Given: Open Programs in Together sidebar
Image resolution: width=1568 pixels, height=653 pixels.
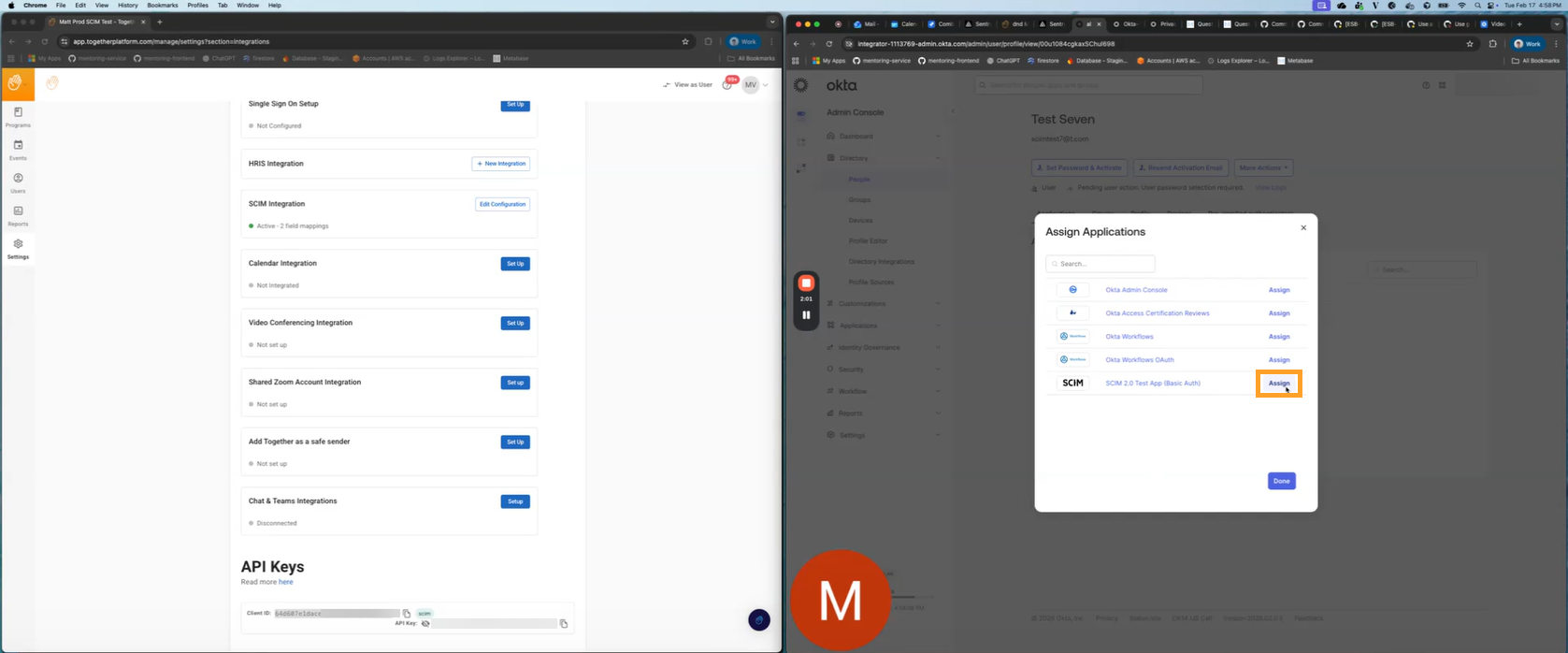Looking at the screenshot, I should (18, 117).
